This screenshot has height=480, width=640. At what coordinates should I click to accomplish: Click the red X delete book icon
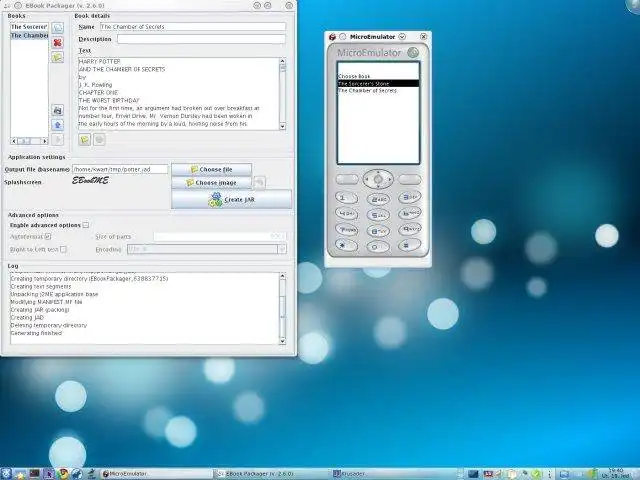click(58, 43)
